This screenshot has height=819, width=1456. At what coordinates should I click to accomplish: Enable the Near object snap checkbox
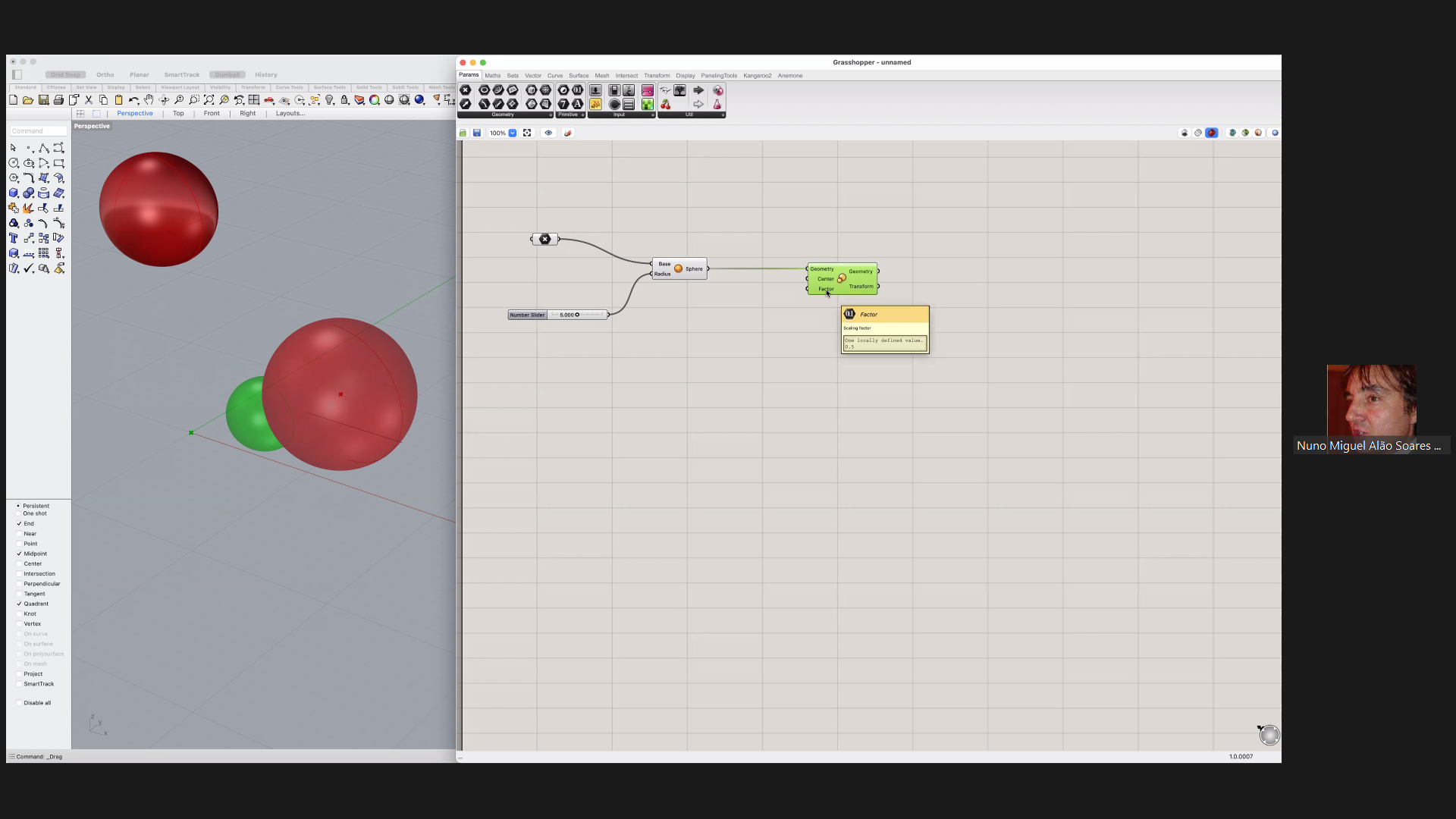click(19, 534)
